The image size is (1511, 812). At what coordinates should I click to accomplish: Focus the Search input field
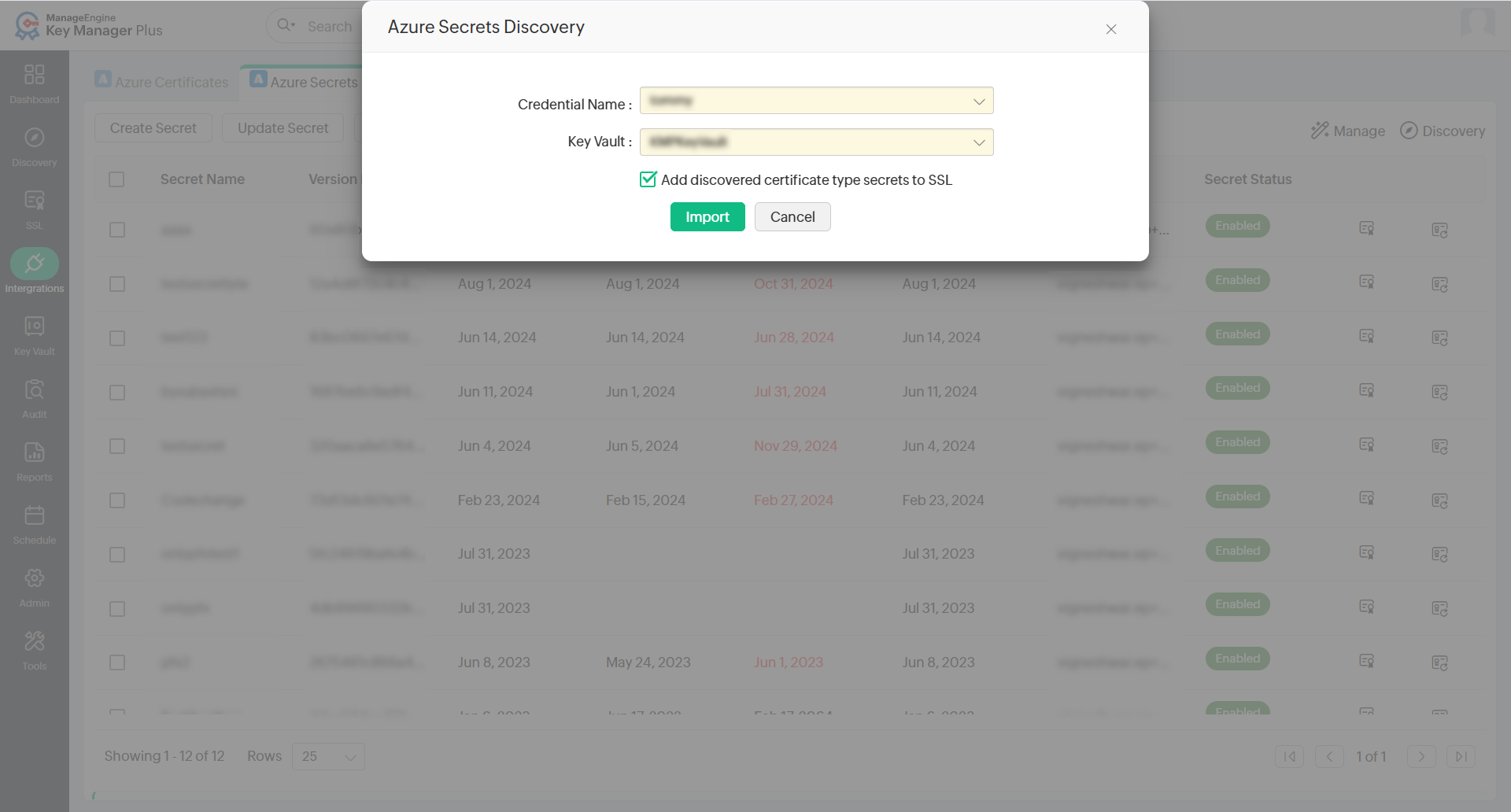pyautogui.click(x=330, y=26)
